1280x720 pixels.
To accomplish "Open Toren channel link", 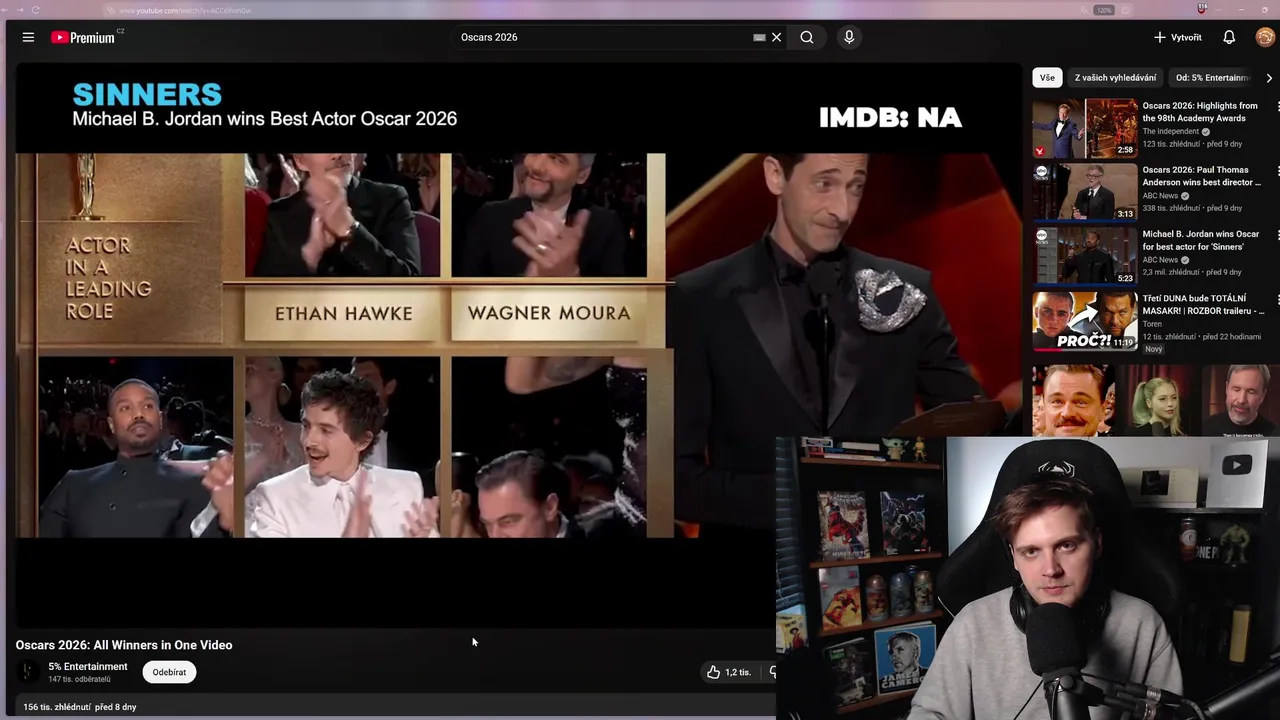I will (1152, 324).
